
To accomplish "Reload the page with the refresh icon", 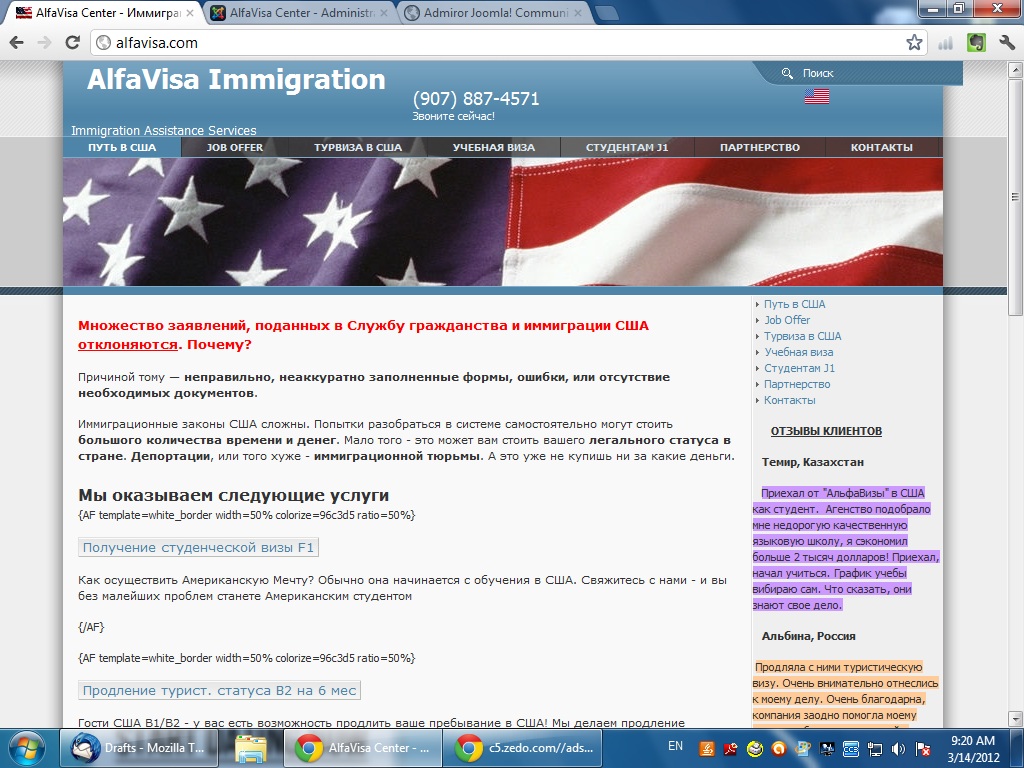I will point(72,43).
